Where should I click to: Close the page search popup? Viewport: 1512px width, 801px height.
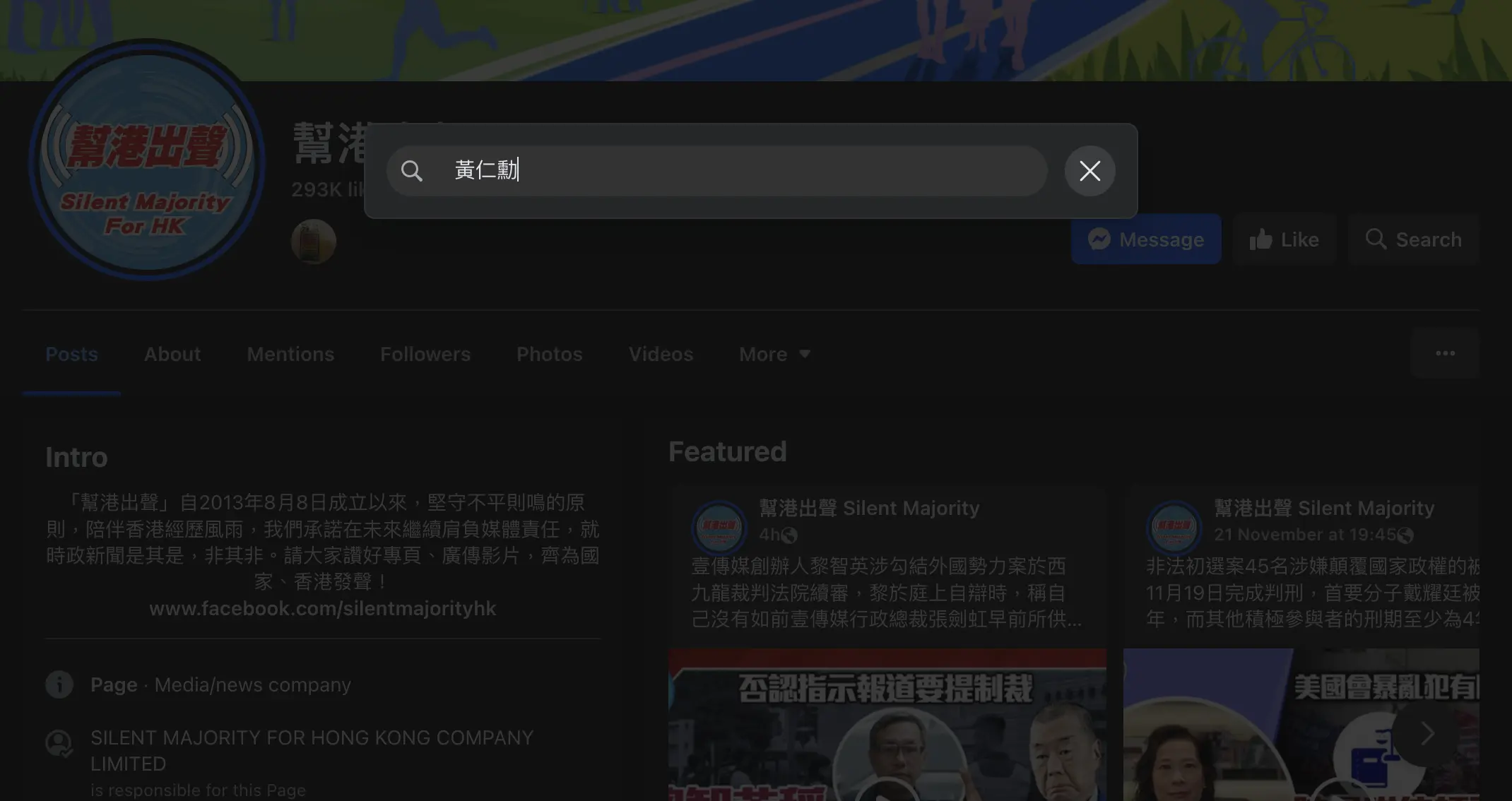1089,171
